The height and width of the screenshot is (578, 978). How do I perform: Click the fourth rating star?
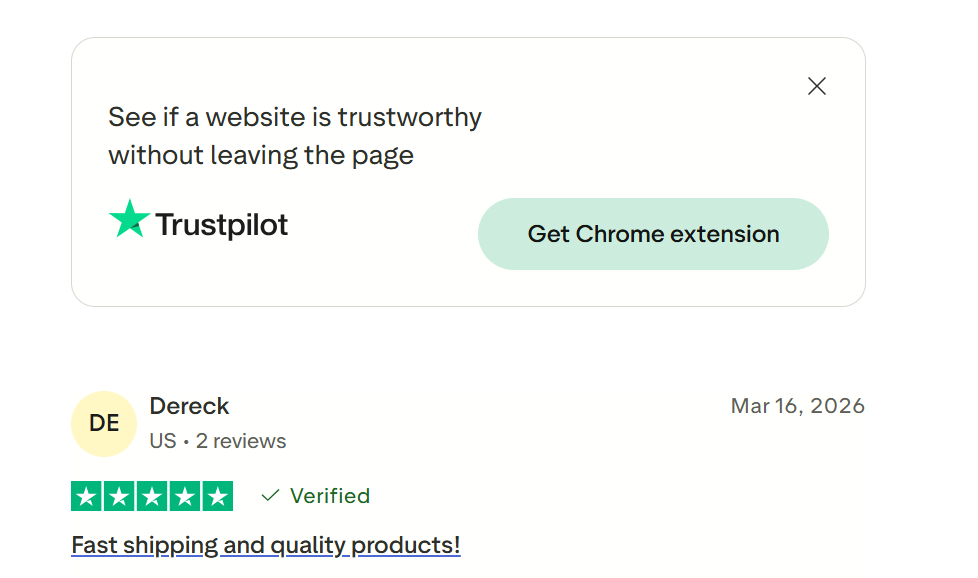pyautogui.click(x=184, y=496)
